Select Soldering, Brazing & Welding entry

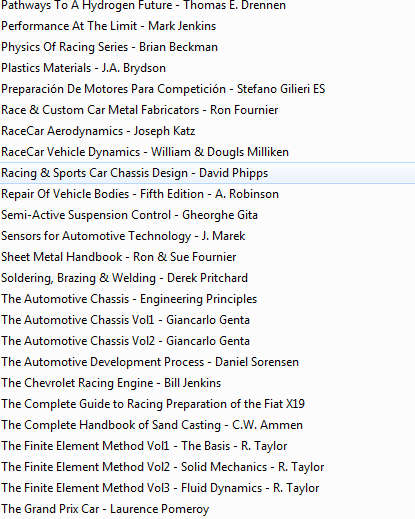125,278
